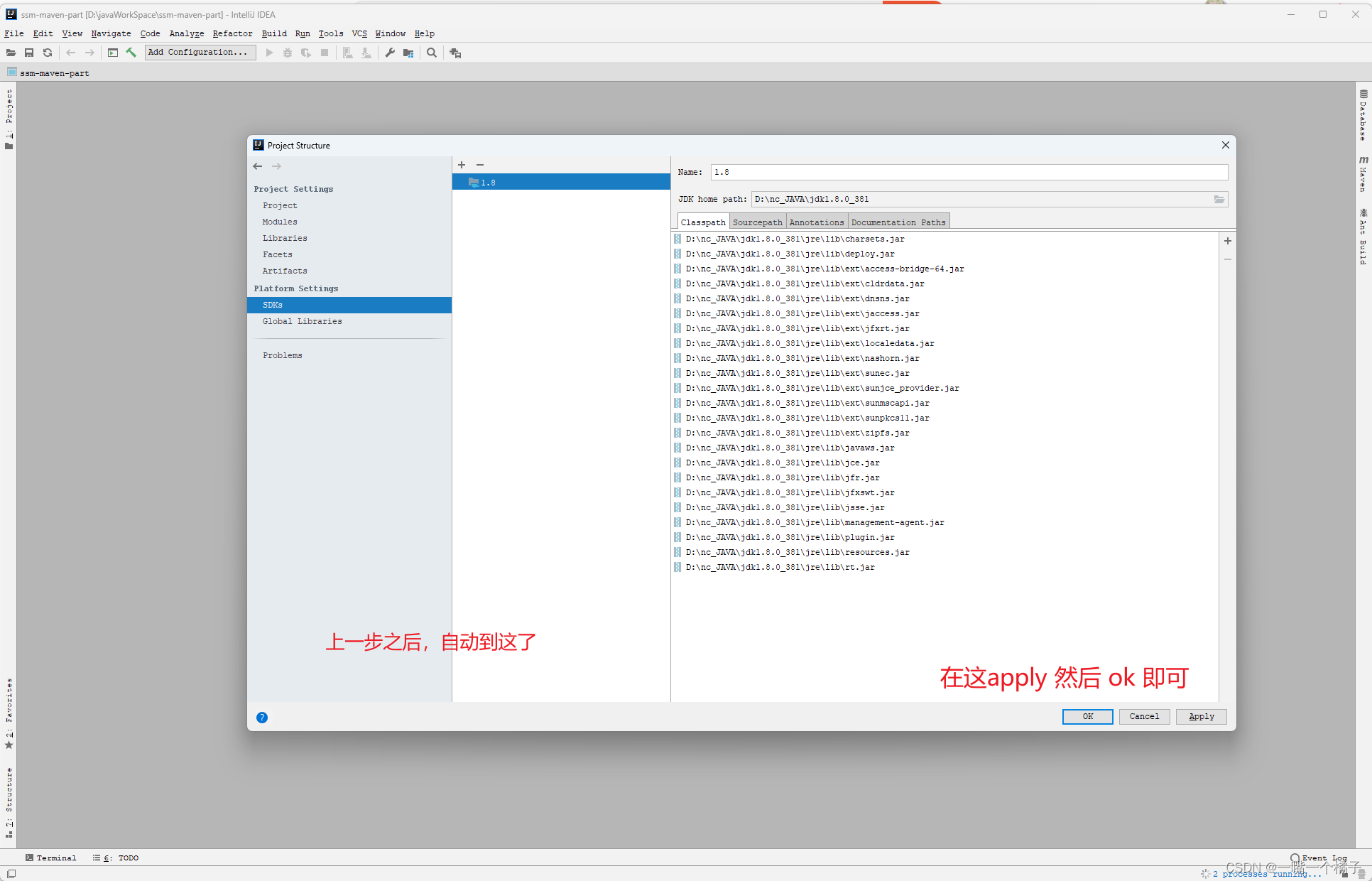Open the Build menu

tap(274, 33)
